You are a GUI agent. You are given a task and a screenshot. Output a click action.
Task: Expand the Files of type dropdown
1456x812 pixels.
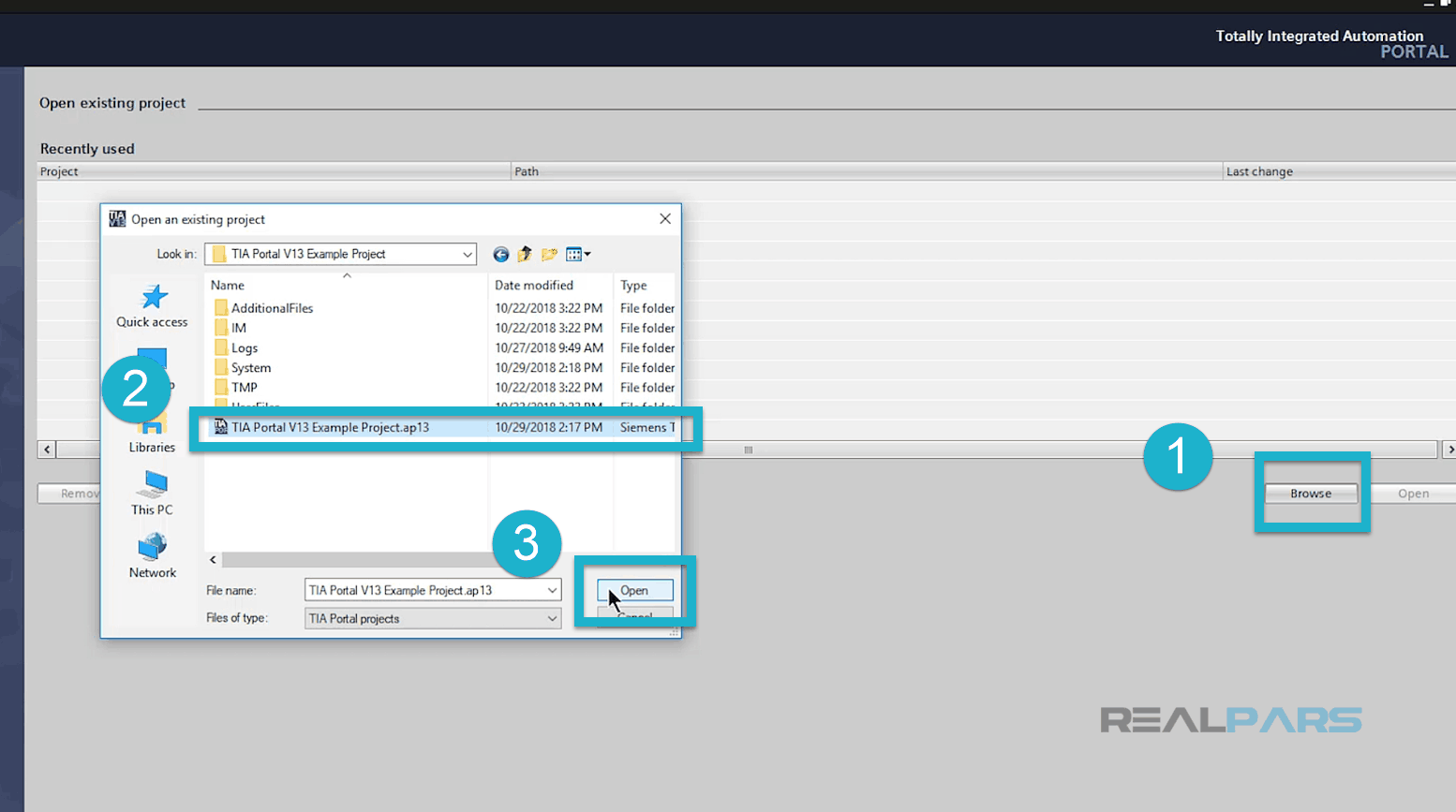click(x=552, y=618)
